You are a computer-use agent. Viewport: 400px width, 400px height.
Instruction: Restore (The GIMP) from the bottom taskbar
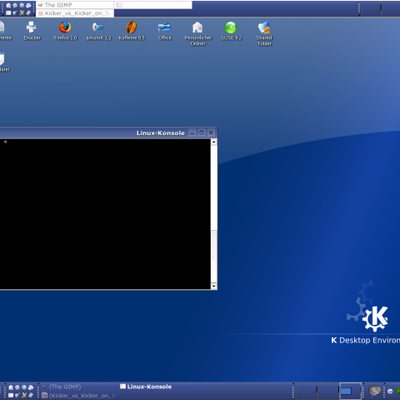pos(79,387)
